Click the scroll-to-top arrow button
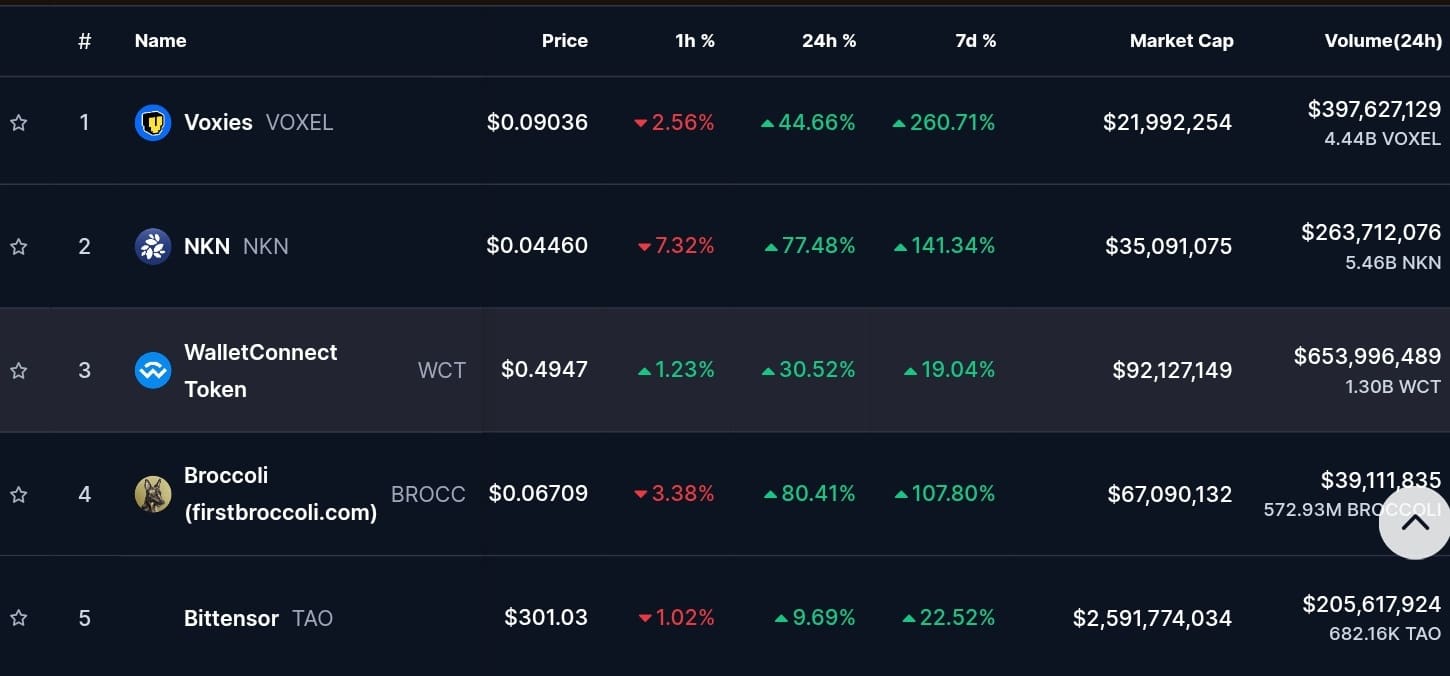 [x=1414, y=522]
